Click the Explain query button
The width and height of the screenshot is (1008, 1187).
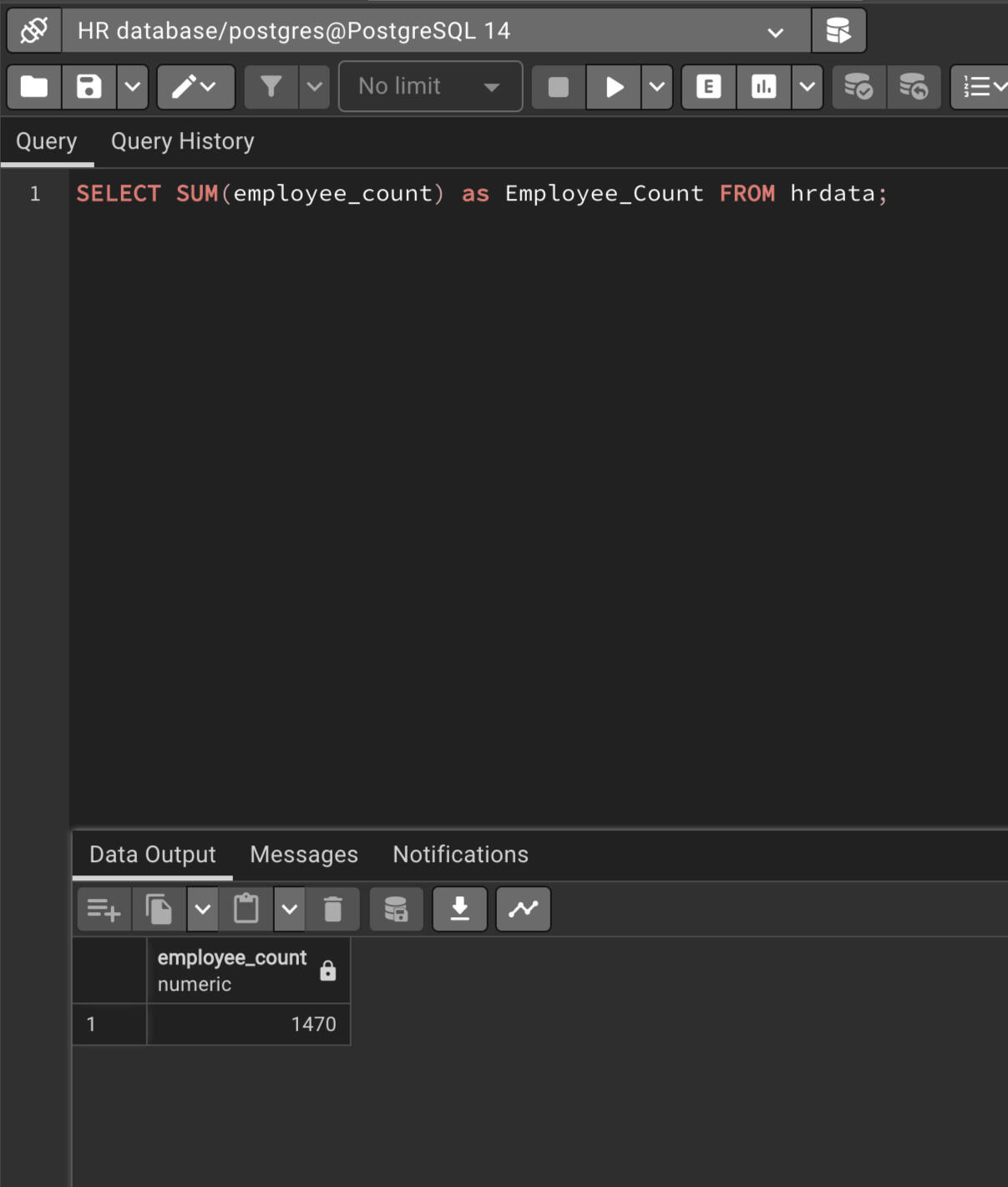(708, 87)
